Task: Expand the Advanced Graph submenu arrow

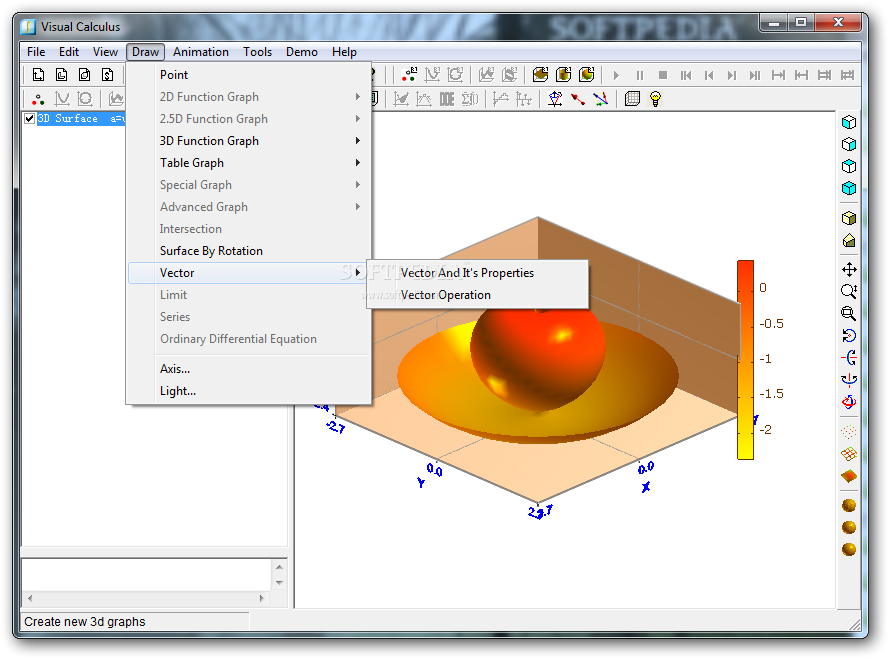Action: pyautogui.click(x=358, y=206)
